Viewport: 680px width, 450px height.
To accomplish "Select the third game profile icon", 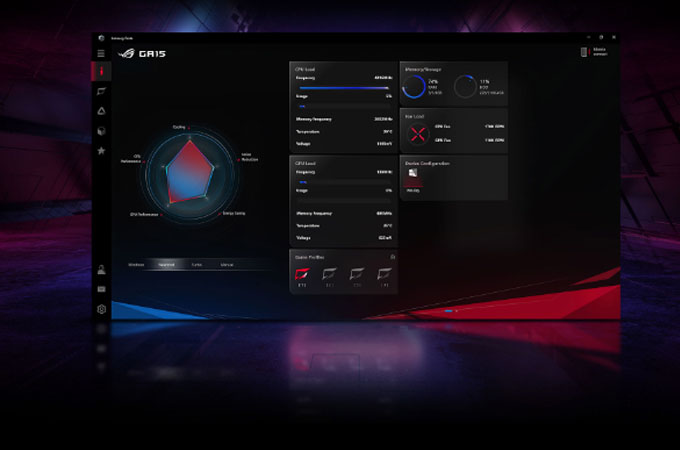I will [357, 274].
